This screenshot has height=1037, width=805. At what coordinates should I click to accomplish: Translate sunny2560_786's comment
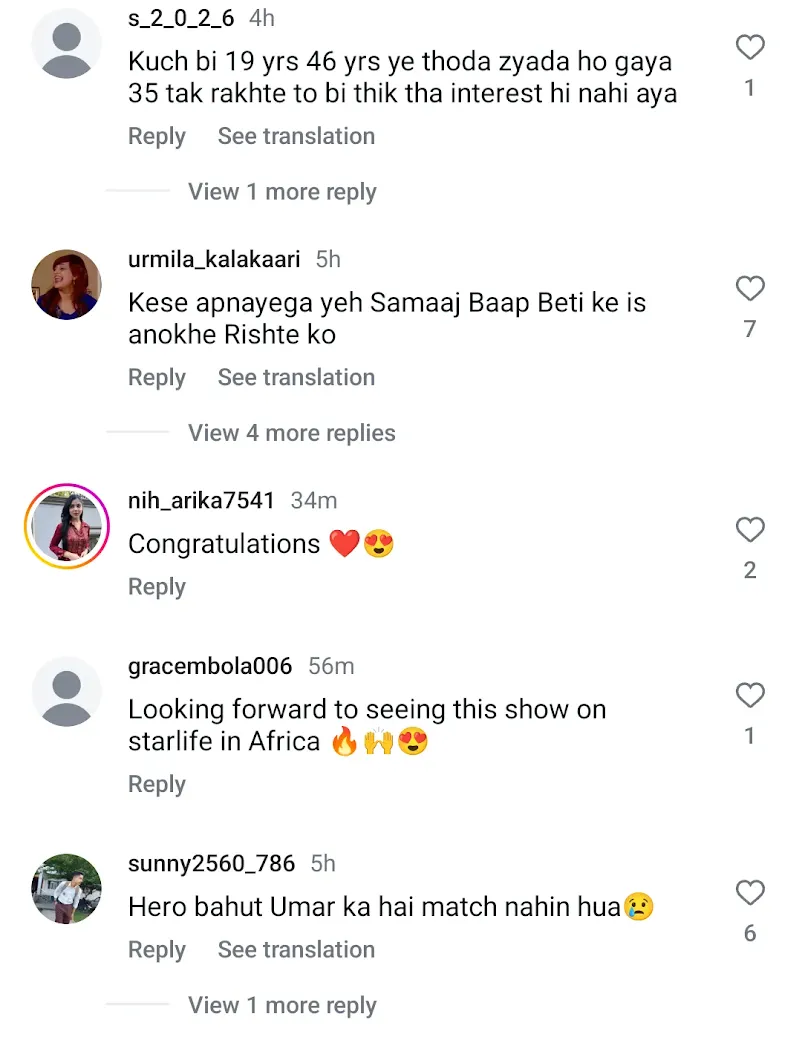(296, 949)
